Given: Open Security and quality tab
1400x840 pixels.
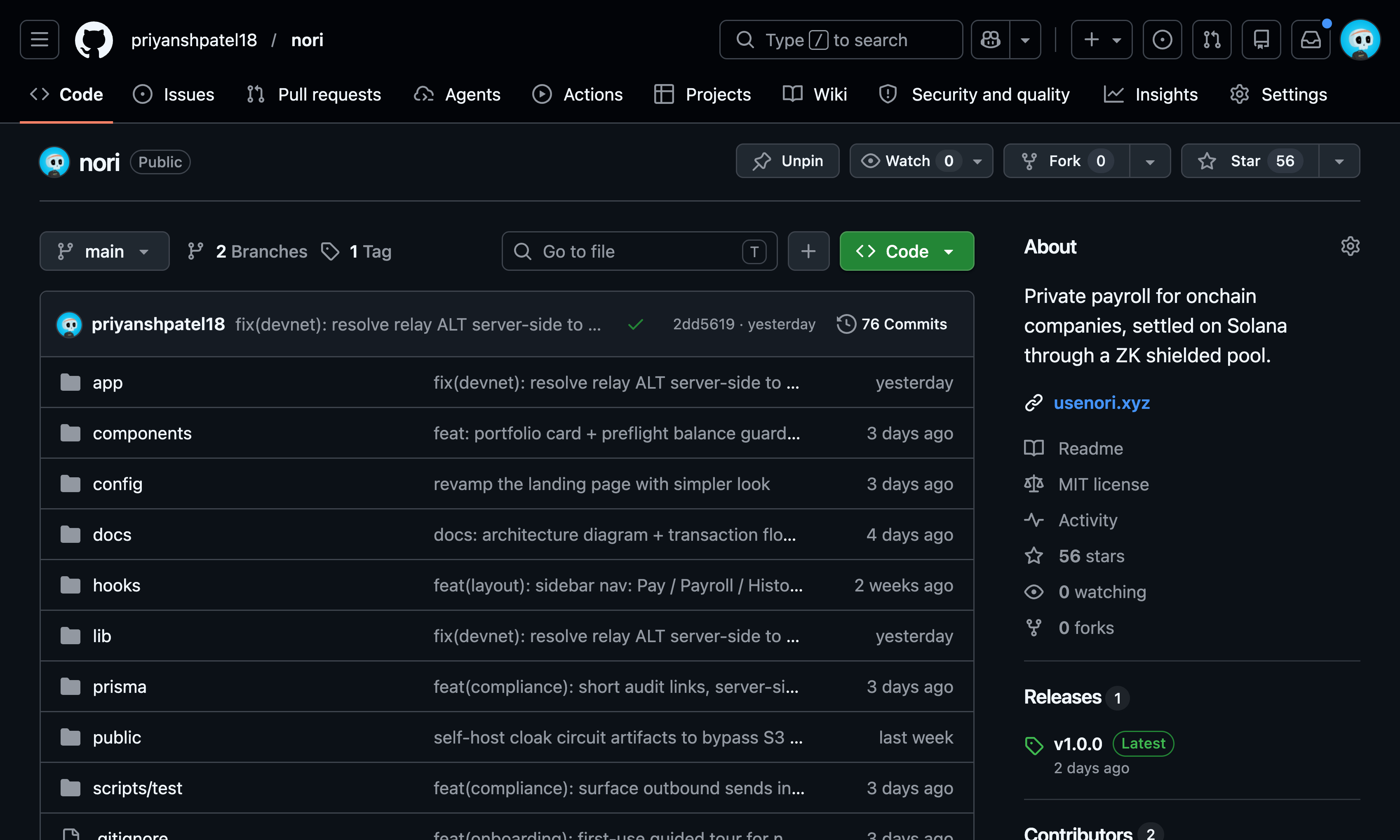Looking at the screenshot, I should [974, 94].
